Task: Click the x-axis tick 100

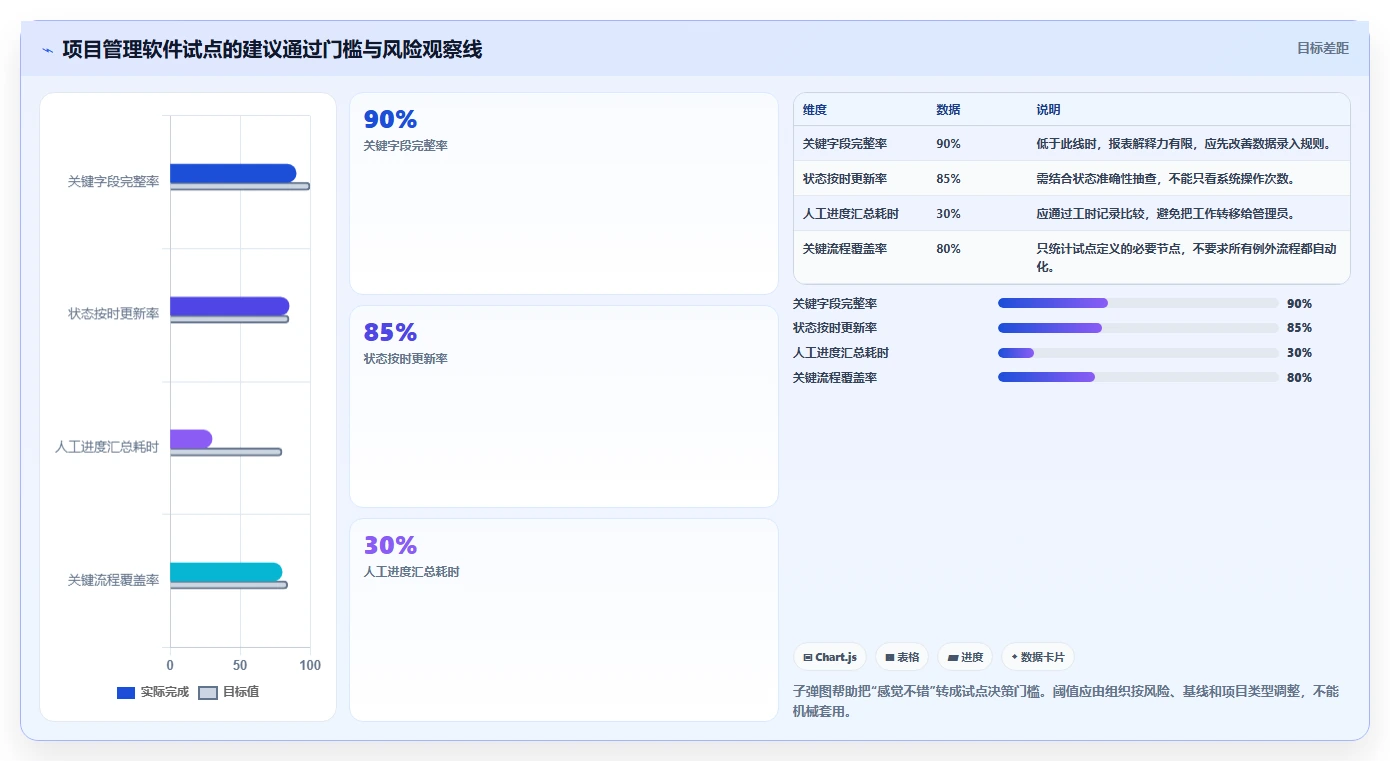Action: click(310, 665)
